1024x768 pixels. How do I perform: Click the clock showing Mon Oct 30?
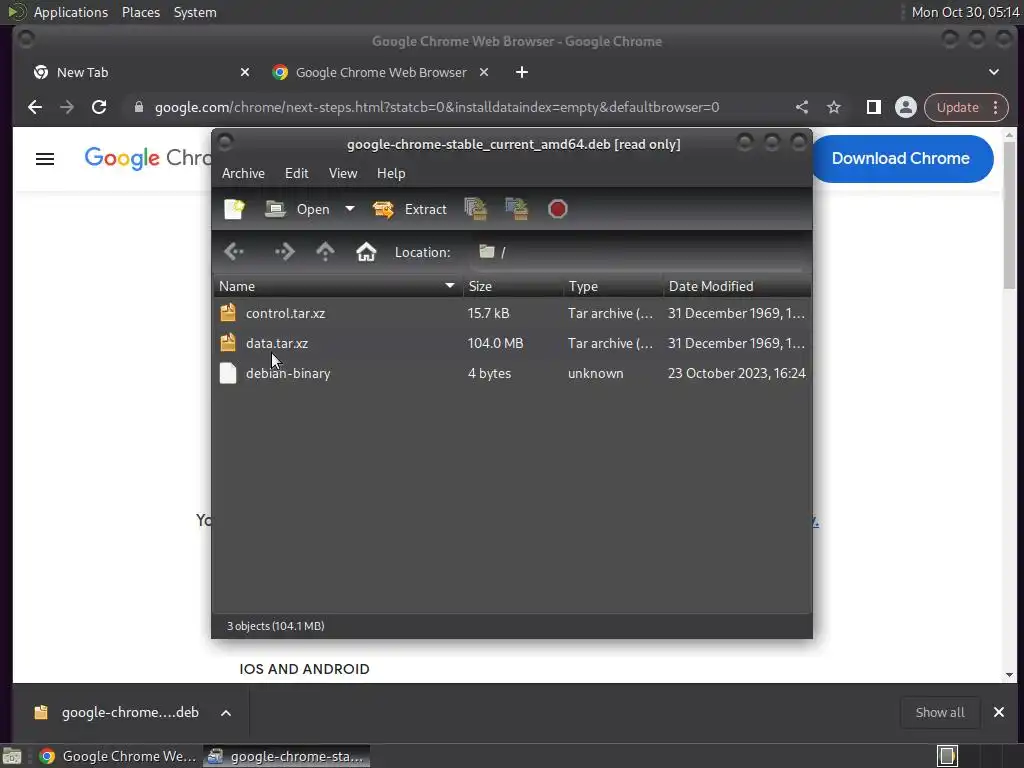coord(965,12)
